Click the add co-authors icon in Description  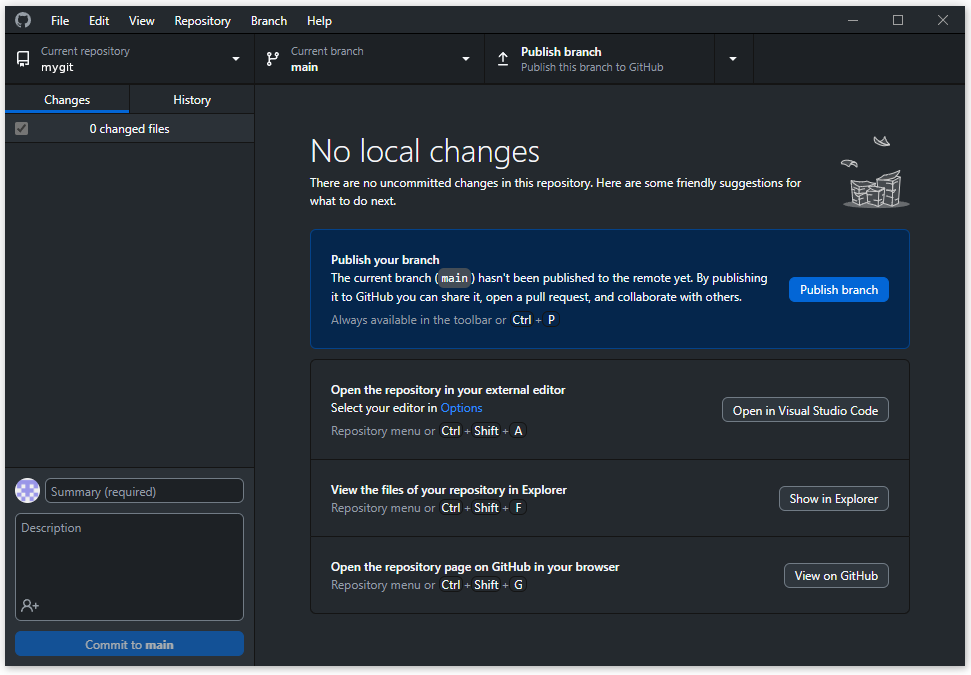tap(30, 605)
